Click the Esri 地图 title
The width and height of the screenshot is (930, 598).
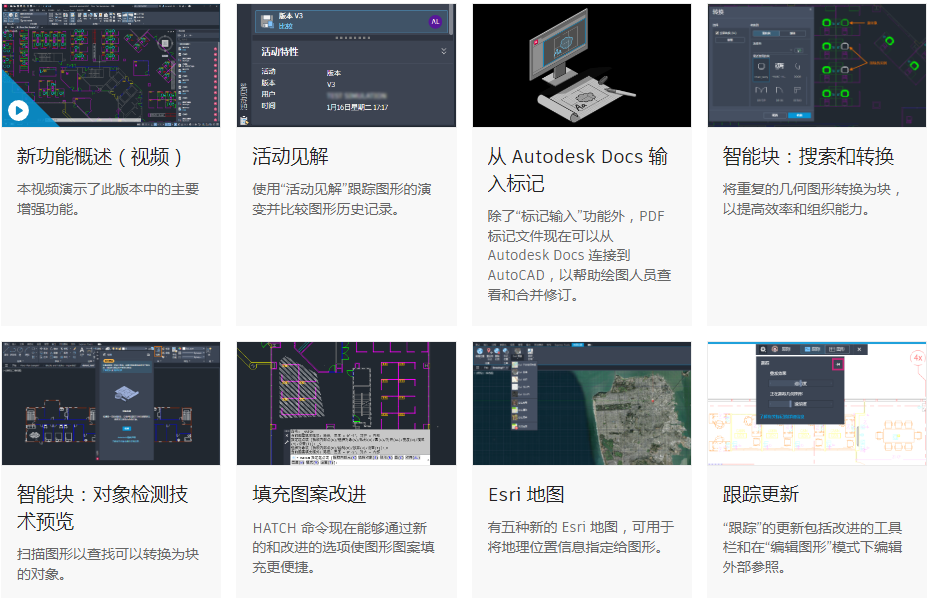(x=526, y=494)
